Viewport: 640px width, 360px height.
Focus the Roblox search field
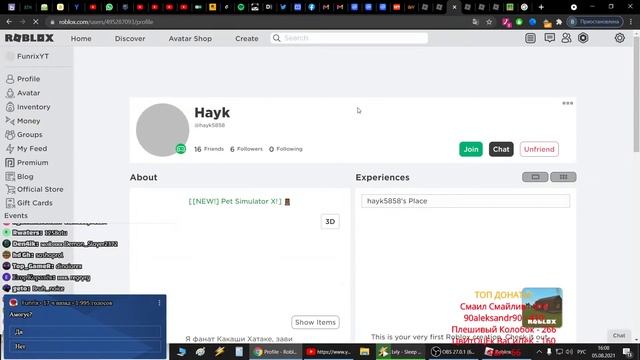point(349,38)
